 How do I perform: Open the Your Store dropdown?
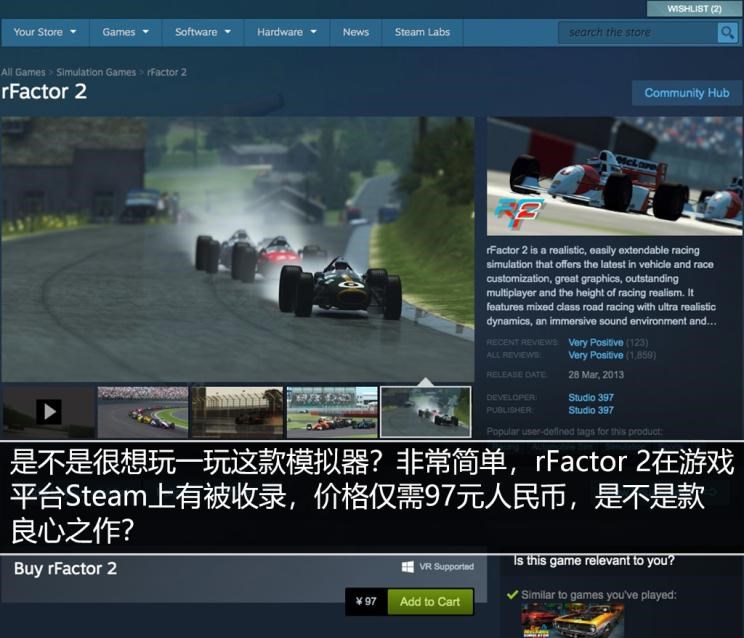[45, 32]
